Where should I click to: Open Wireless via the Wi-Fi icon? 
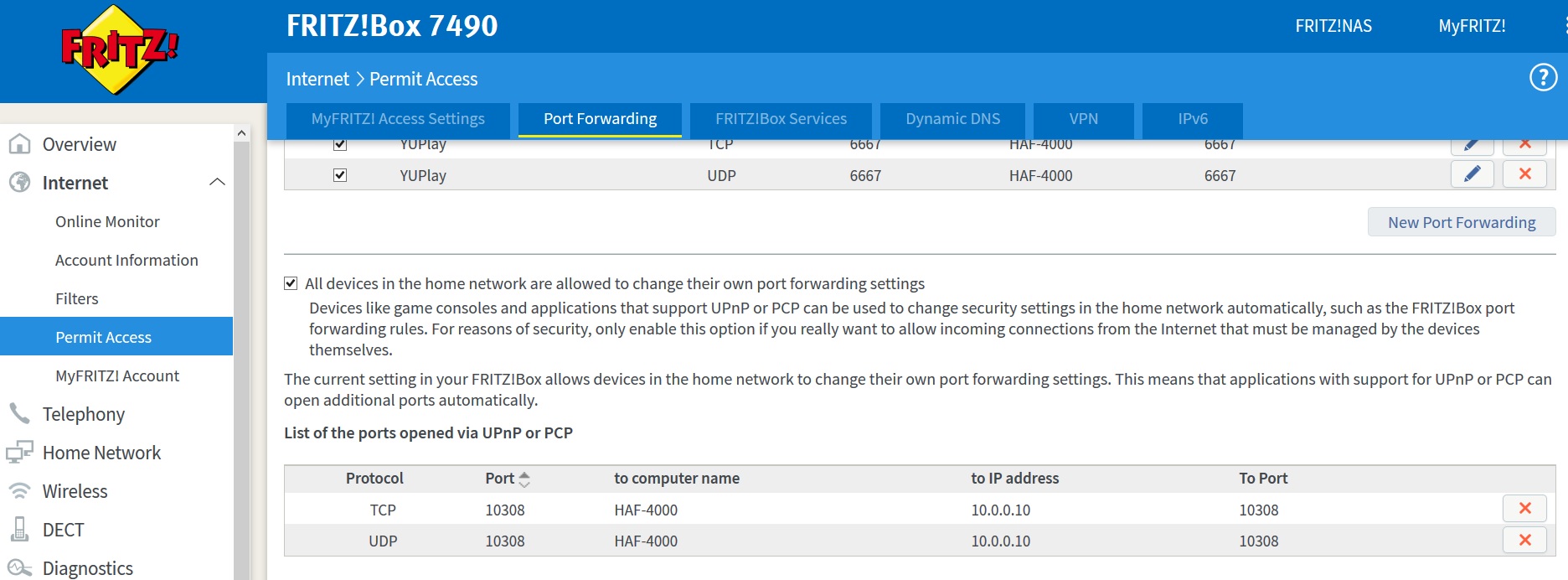coord(19,490)
